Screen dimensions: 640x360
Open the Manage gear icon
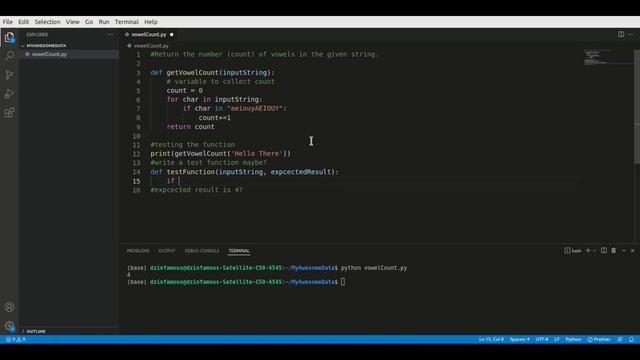pos(9,326)
